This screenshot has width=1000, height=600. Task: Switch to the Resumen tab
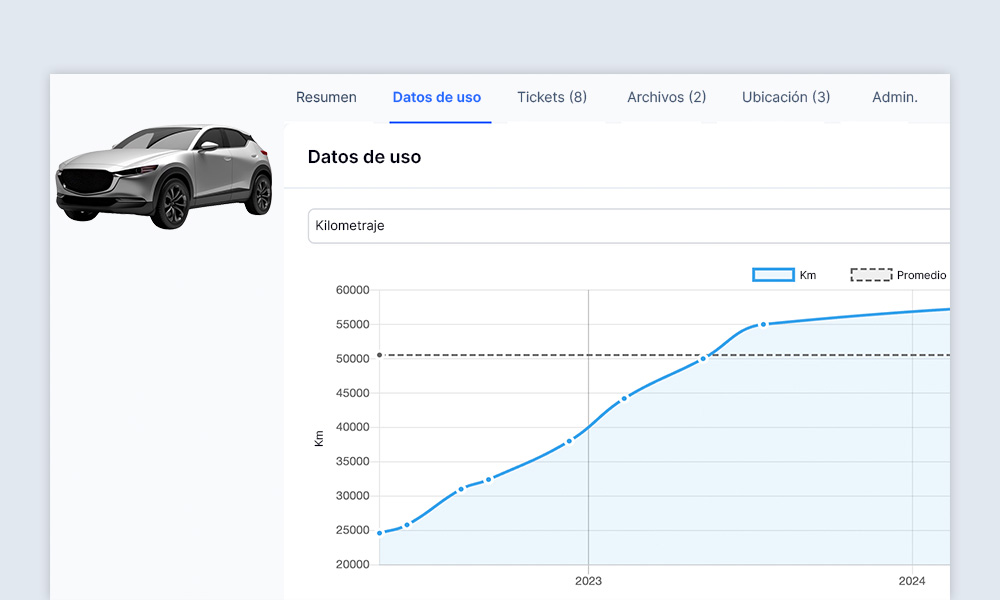tap(326, 97)
